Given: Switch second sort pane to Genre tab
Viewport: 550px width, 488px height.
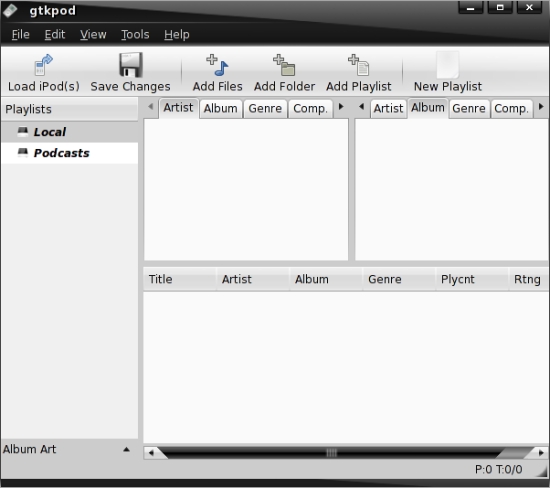Looking at the screenshot, I should 469,108.
